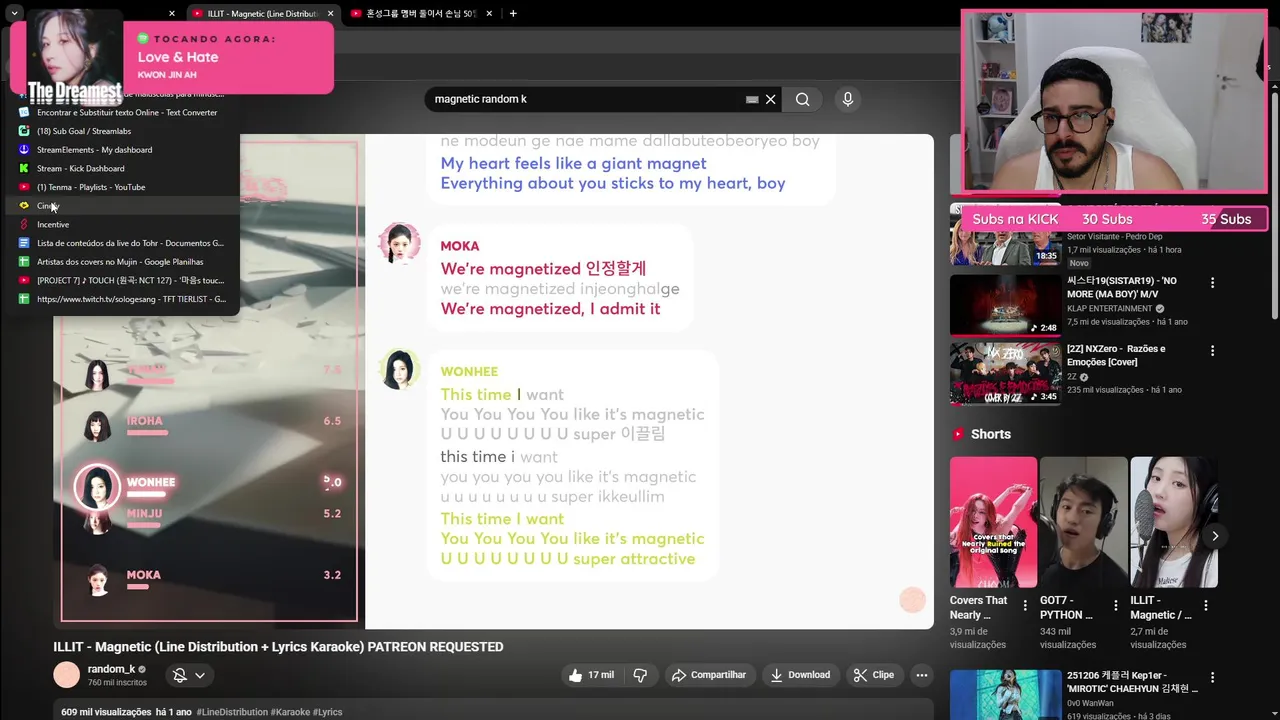Open NXZero cover video thumbnail
1280x720 pixels.
coord(1005,373)
